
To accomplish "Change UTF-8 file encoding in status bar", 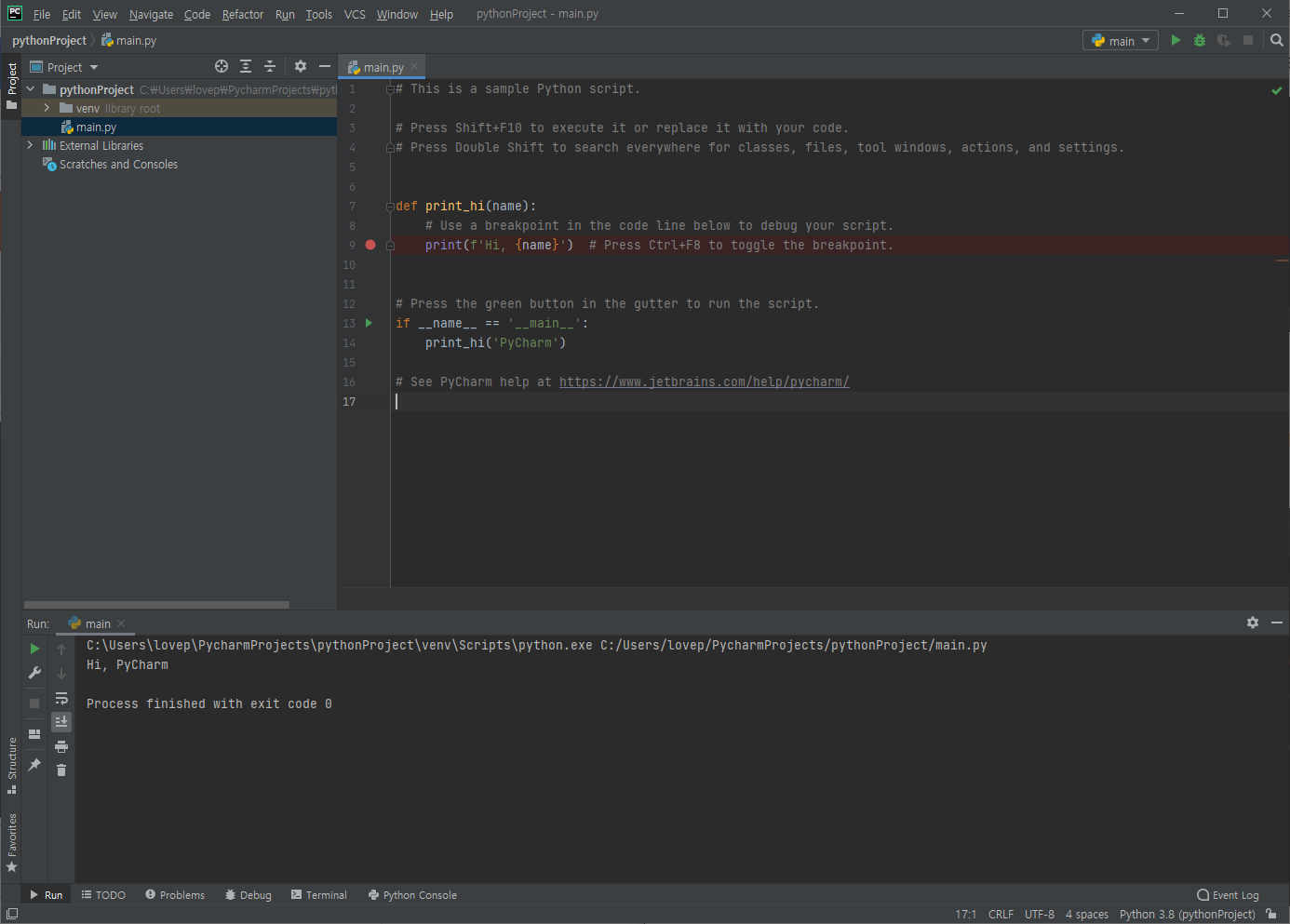I will pos(1040,914).
